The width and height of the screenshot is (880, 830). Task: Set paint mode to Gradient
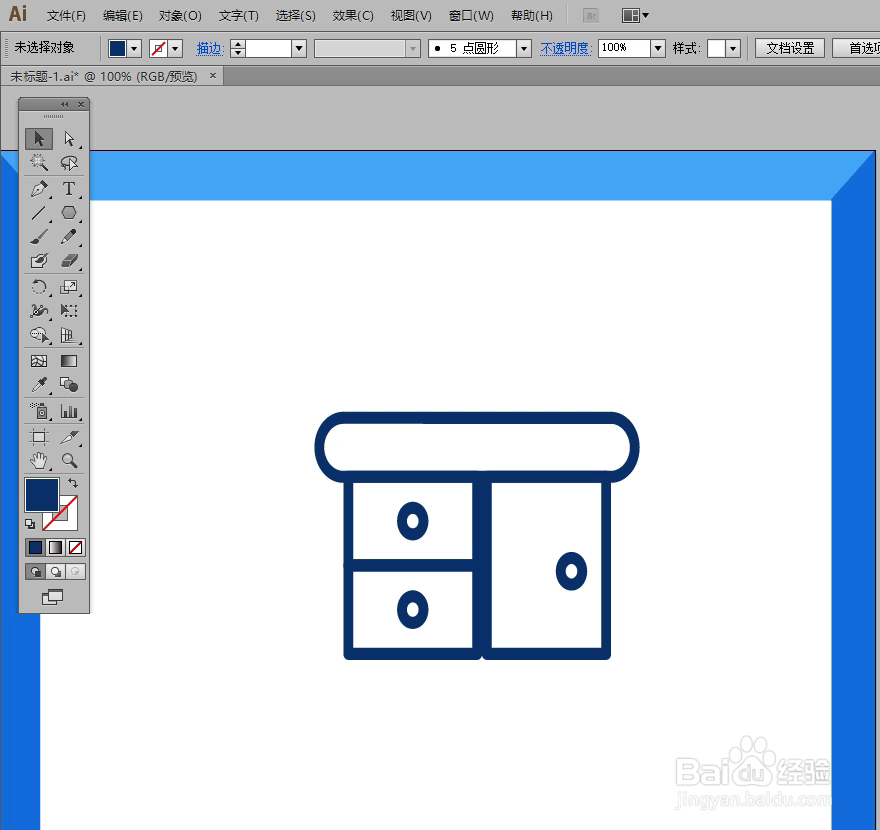point(55,547)
